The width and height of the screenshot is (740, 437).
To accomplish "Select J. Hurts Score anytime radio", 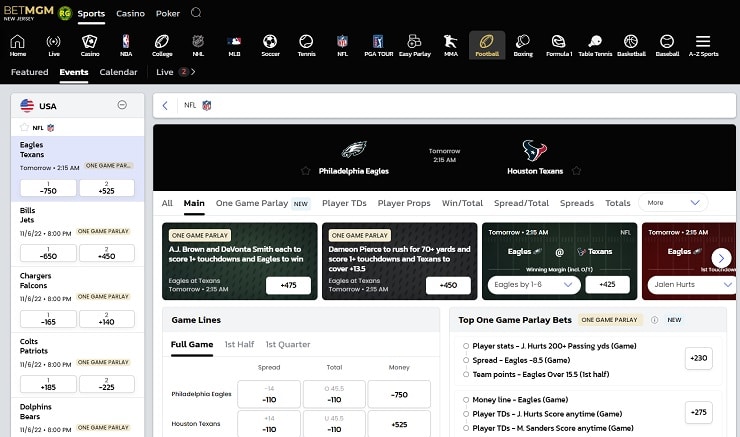I will coord(466,414).
